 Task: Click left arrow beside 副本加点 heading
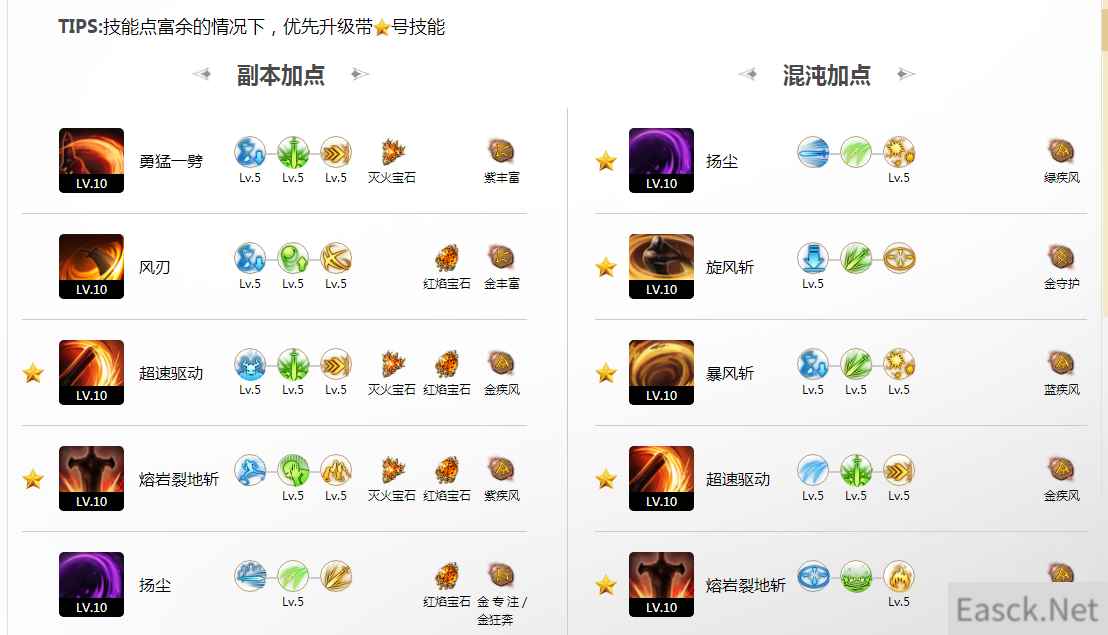202,73
